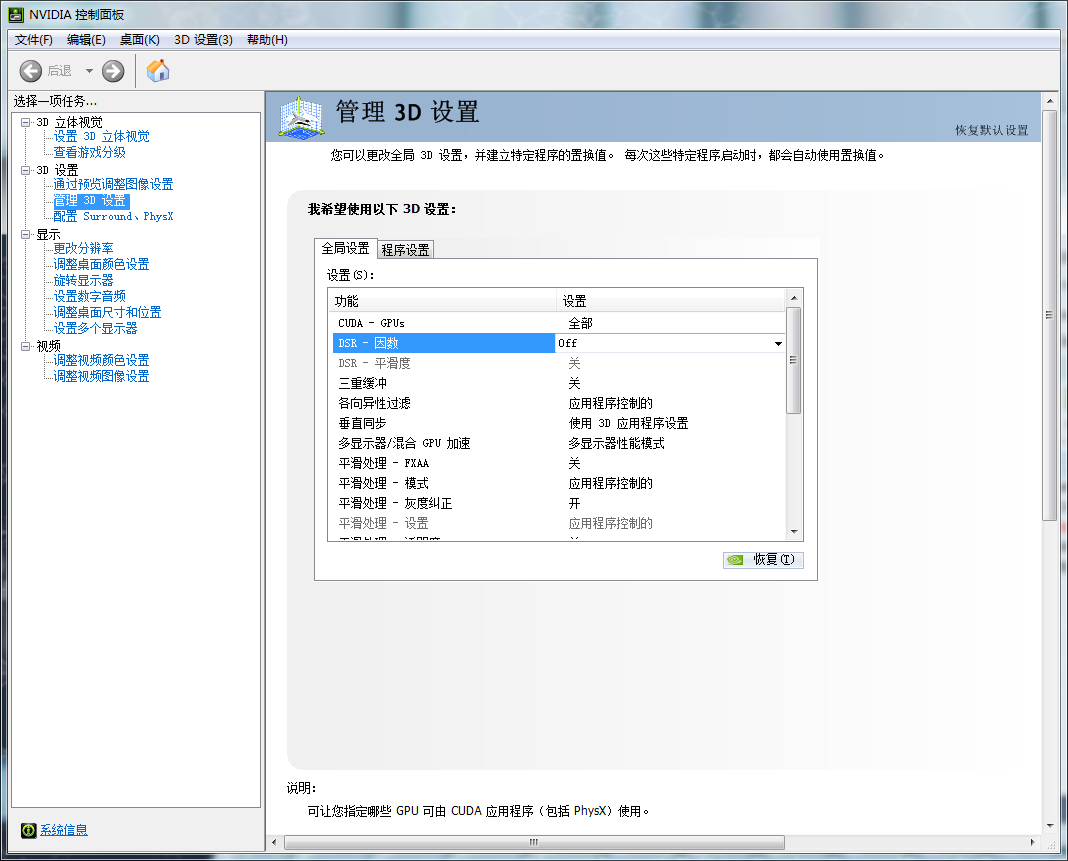Click the forward arrow button
This screenshot has width=1068, height=861.
113,71
